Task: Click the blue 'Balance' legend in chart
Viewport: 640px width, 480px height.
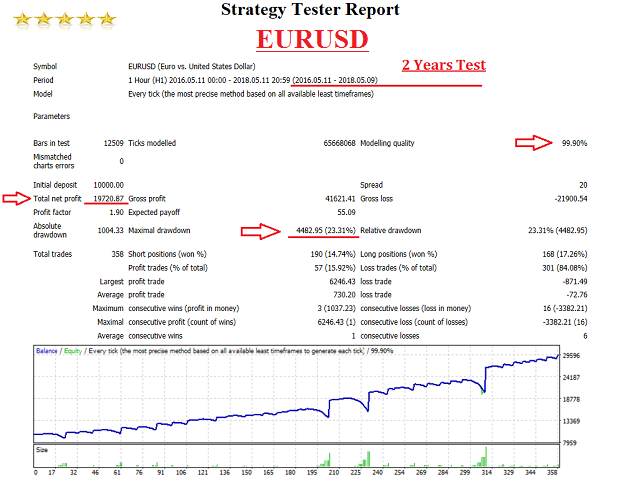Action: [x=47, y=351]
